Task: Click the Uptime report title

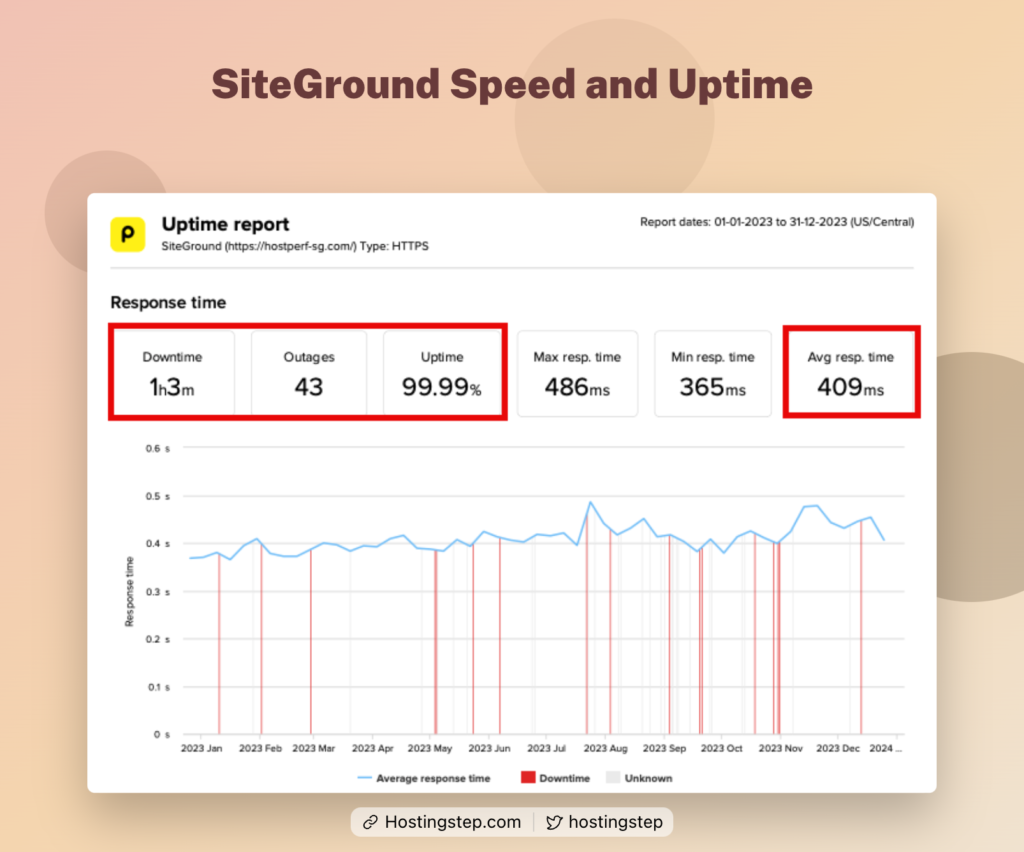Action: click(225, 224)
